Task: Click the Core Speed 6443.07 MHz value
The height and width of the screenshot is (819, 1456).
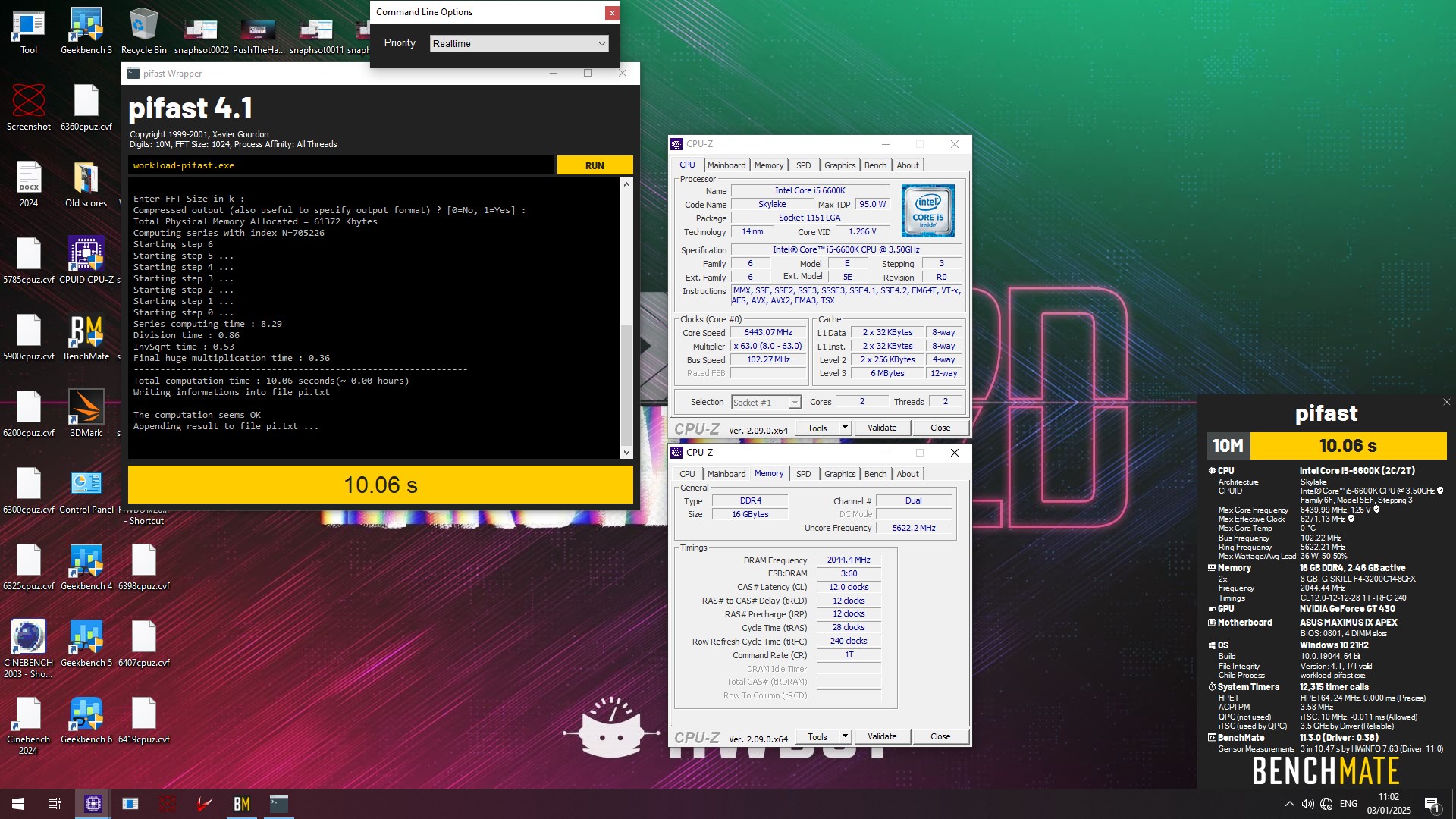Action: (x=768, y=333)
